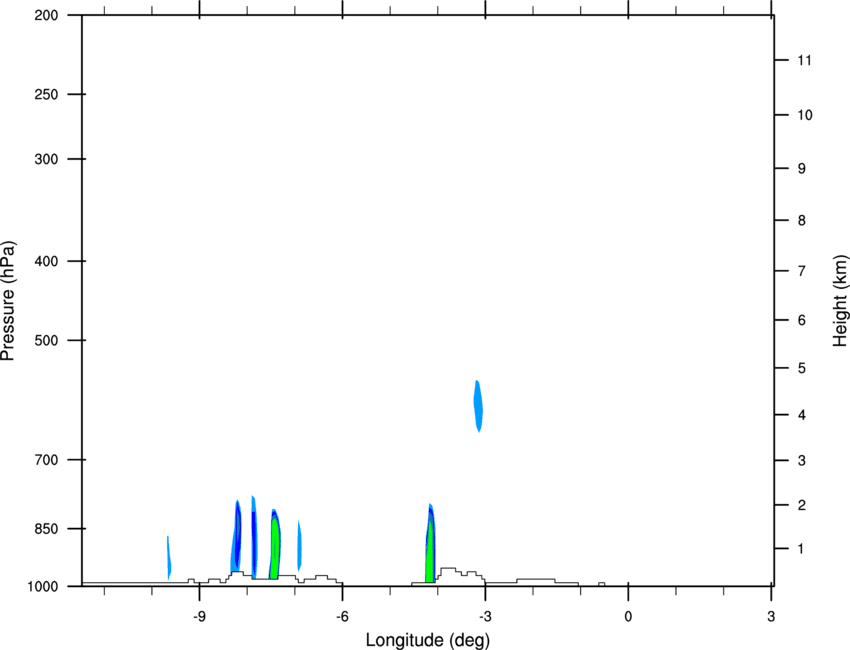850x650 pixels.
Task: Click the green contour core near longitude -7.5
Action: (x=275, y=548)
